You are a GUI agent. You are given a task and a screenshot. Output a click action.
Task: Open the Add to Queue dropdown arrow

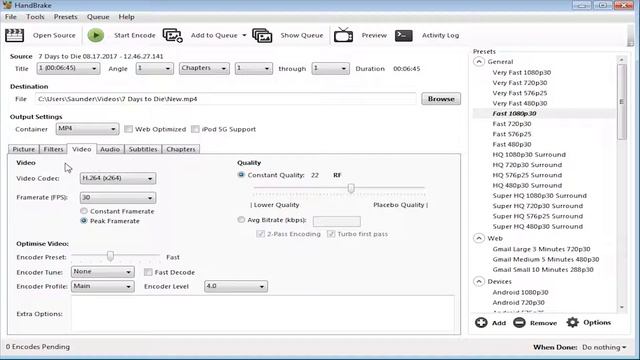pos(244,36)
